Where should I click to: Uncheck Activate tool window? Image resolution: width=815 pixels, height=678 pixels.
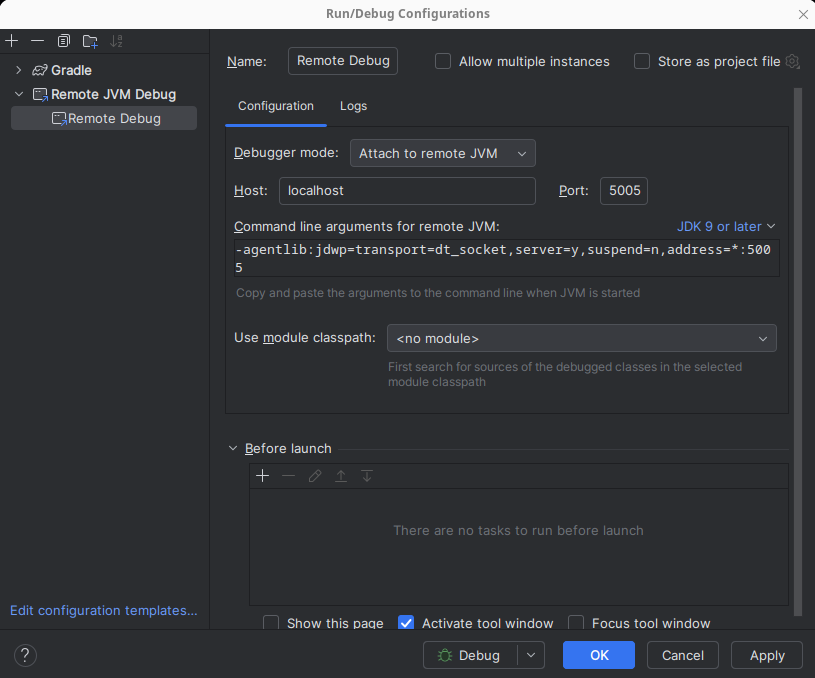click(406, 622)
